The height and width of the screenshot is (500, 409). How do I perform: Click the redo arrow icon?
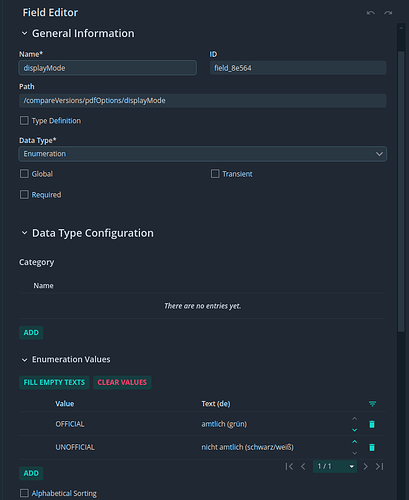pyautogui.click(x=388, y=13)
